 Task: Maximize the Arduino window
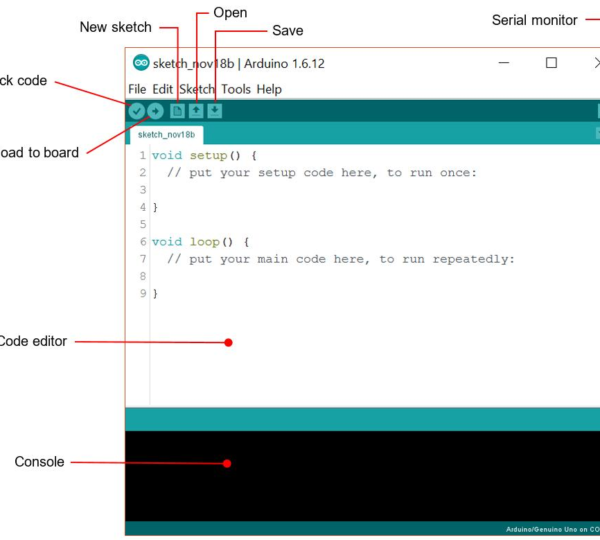click(551, 63)
